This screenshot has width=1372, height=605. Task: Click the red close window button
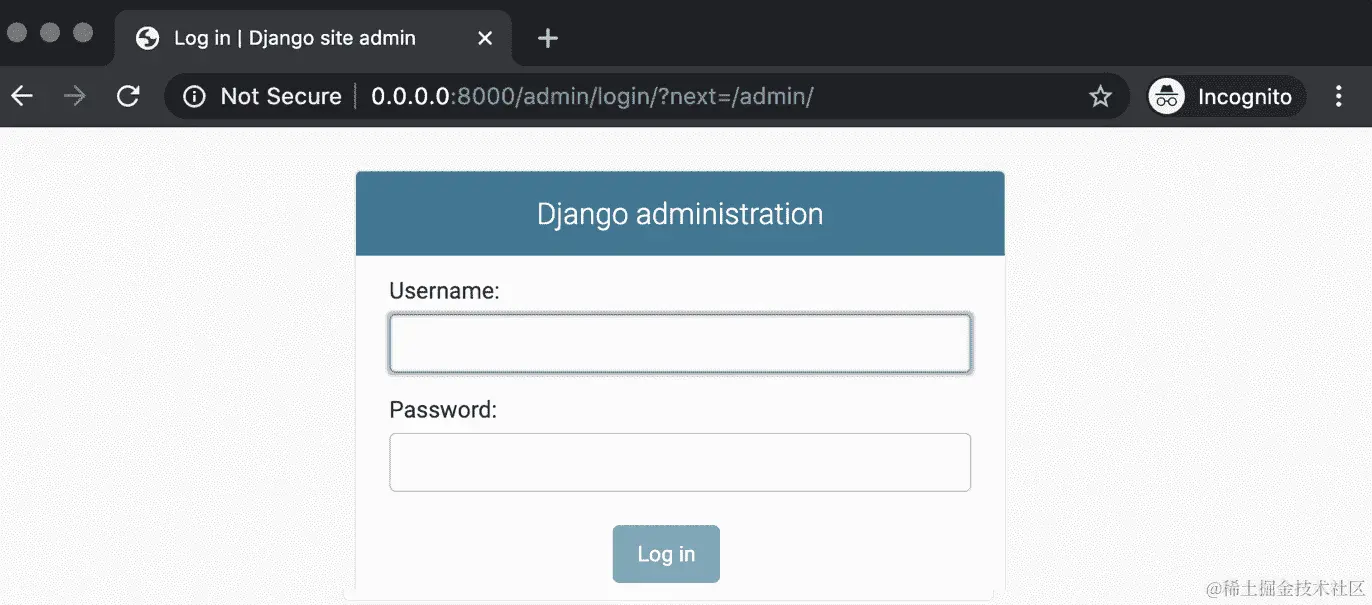point(16,32)
